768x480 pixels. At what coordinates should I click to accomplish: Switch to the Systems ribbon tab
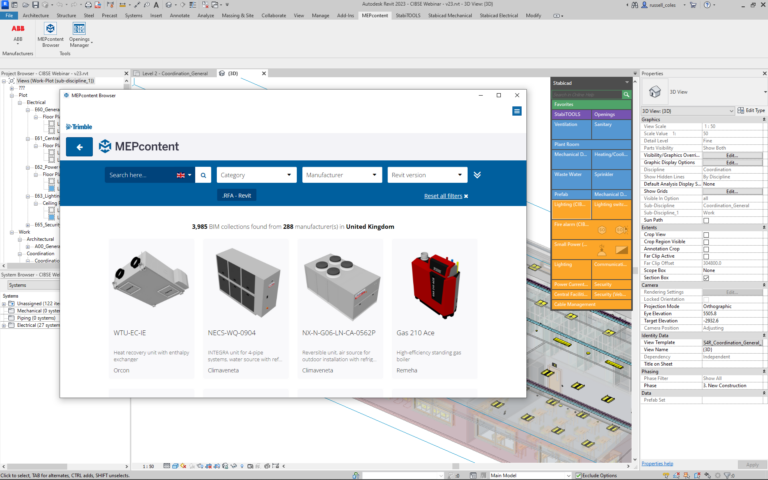(x=133, y=16)
